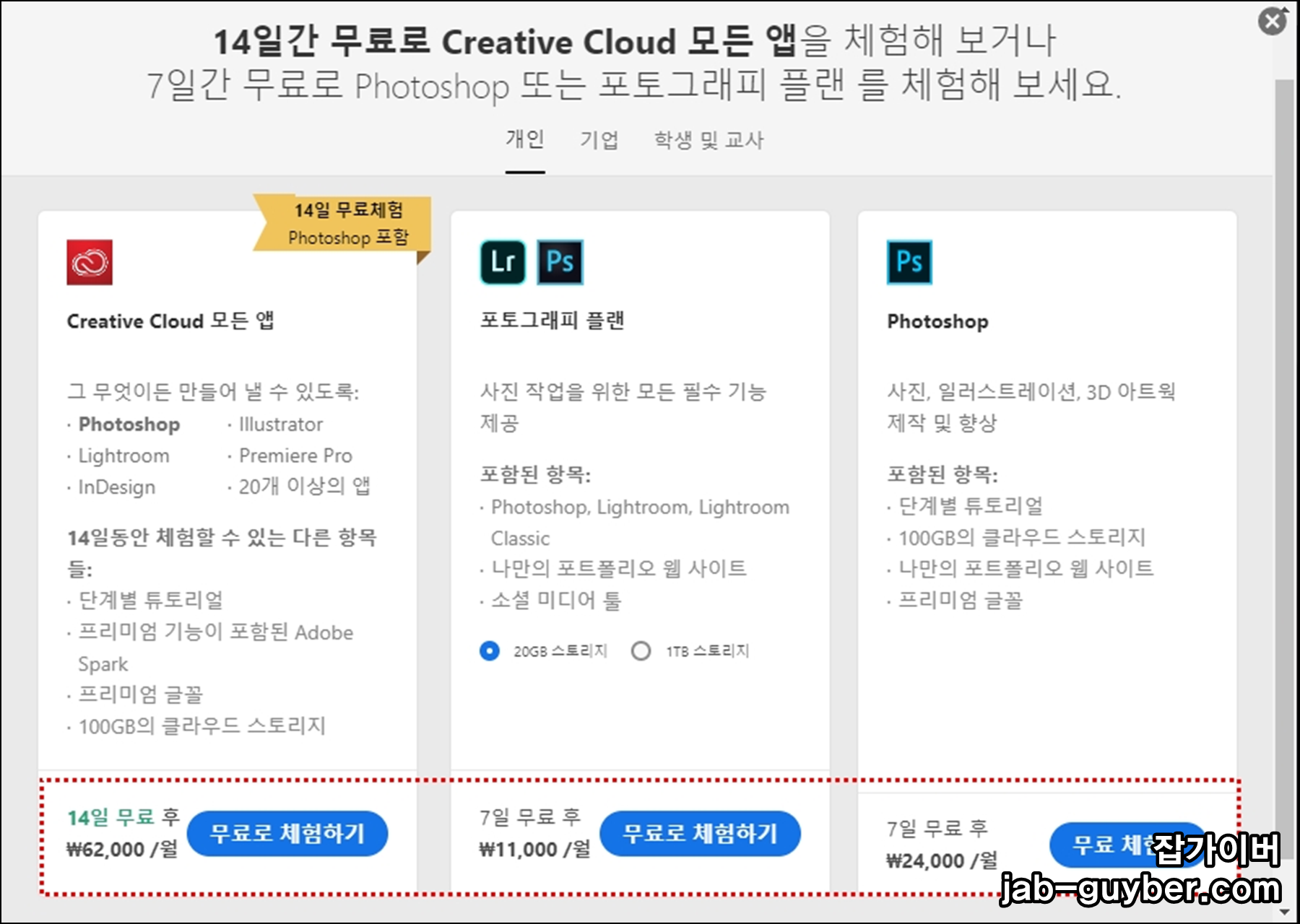1300x924 pixels.
Task: Click 나만의 포트폴리오 웹 사이트 in 포토그래피 card
Action: 619,569
